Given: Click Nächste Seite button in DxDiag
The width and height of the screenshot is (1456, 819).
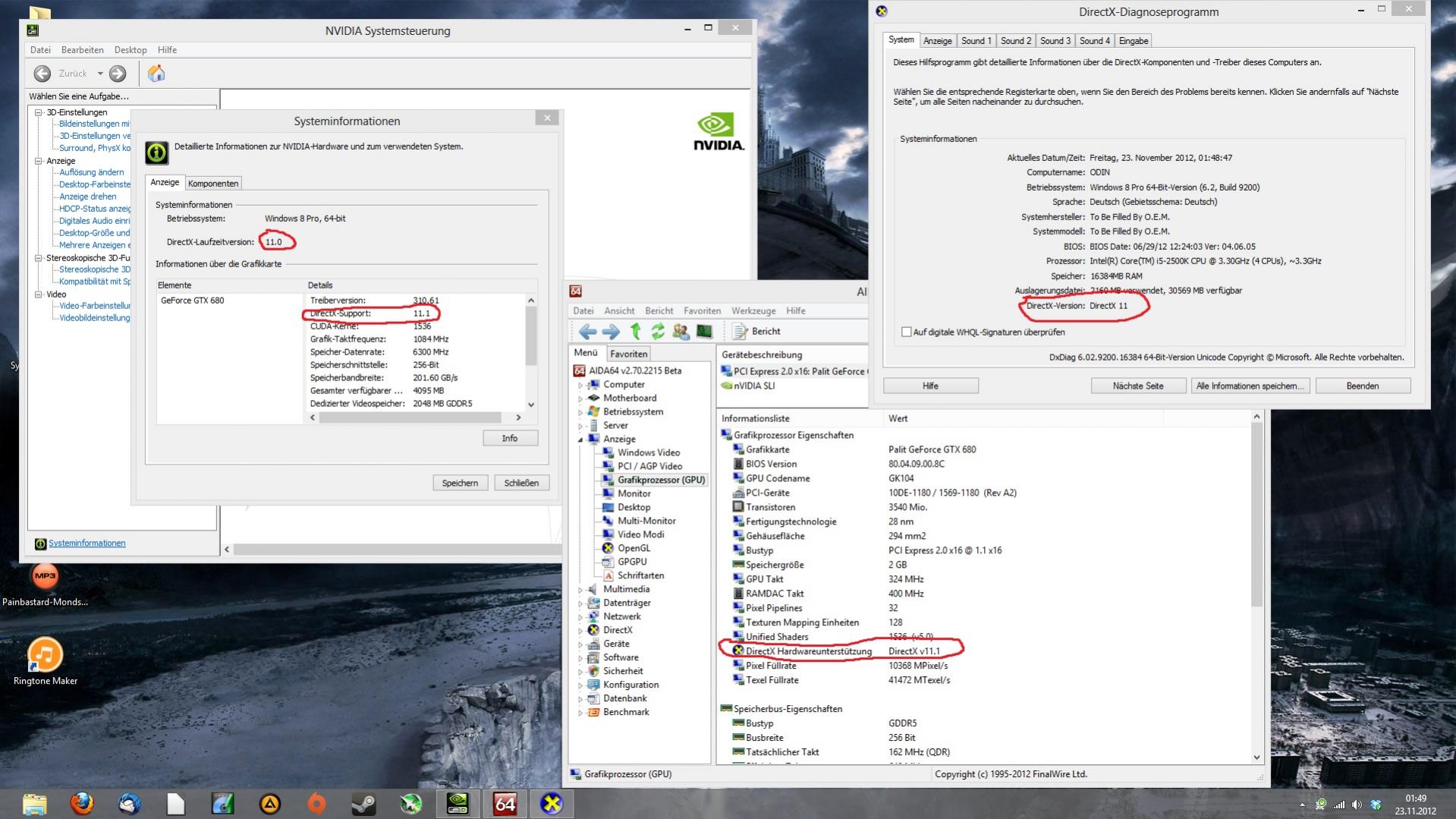Looking at the screenshot, I should [x=1138, y=386].
